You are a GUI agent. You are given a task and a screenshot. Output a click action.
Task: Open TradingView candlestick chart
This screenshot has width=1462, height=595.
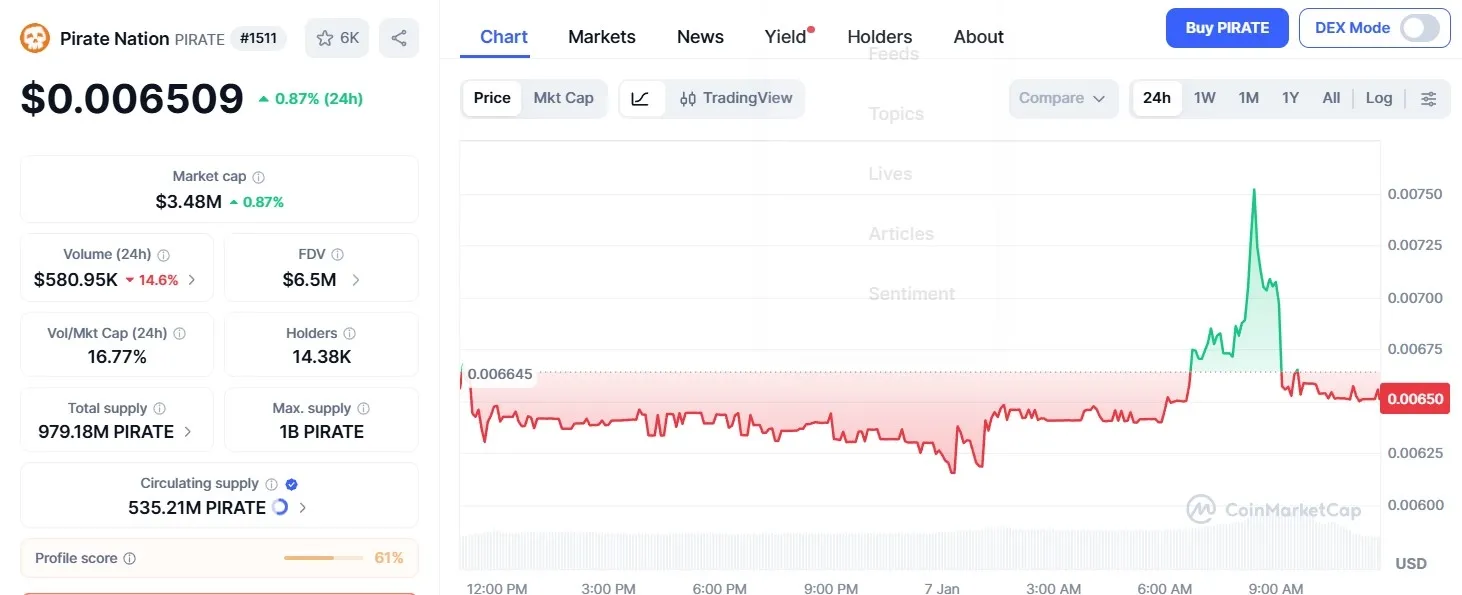(736, 98)
